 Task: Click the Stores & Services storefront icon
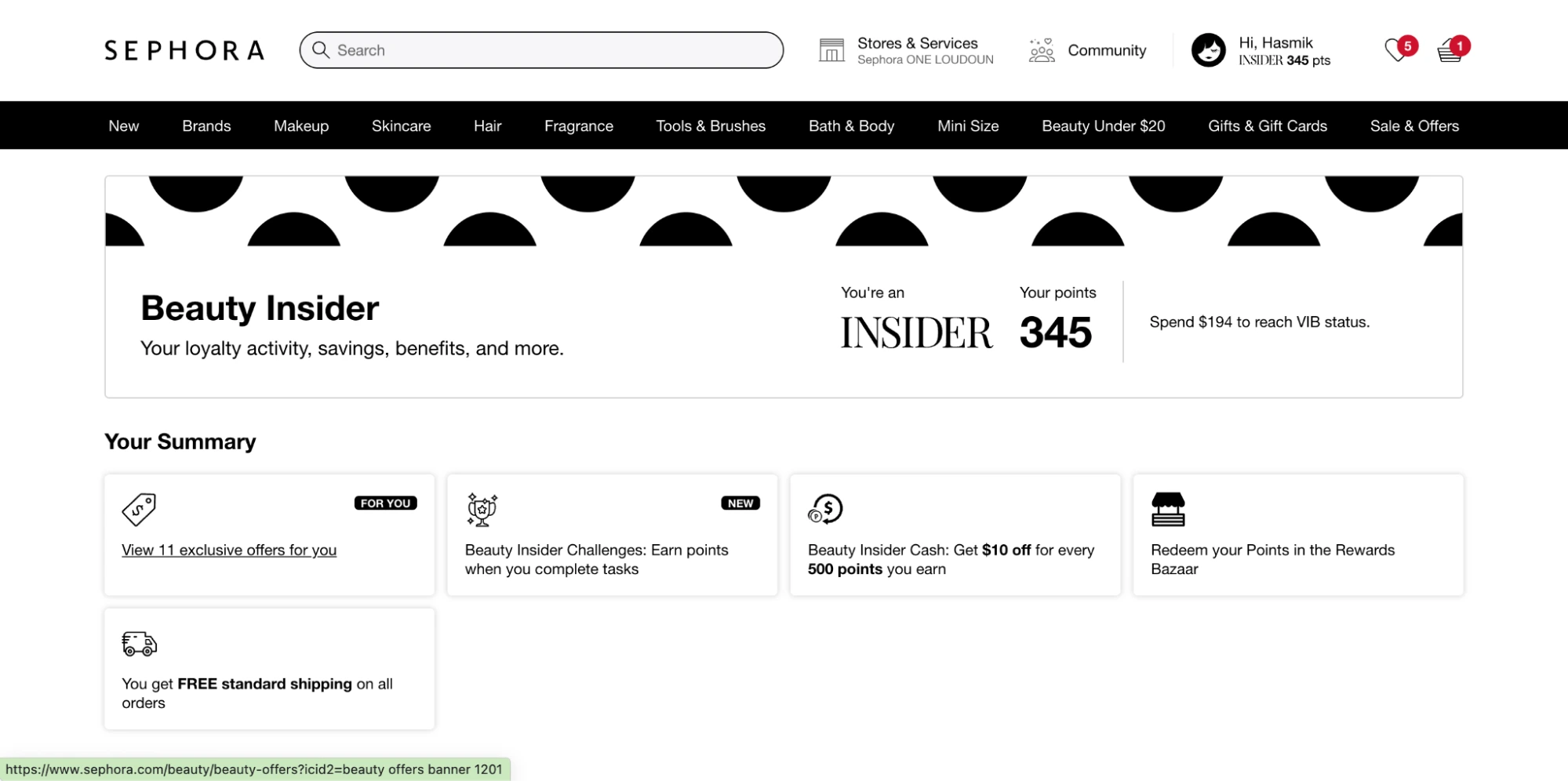coord(831,50)
